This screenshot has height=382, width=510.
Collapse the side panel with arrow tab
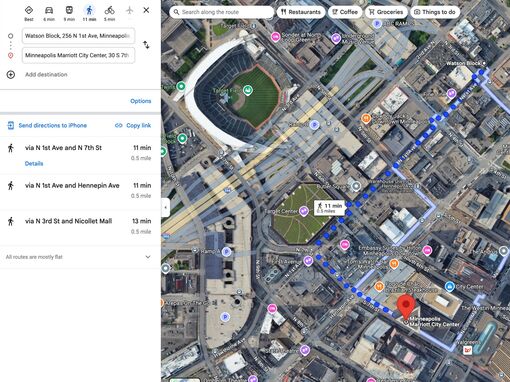tap(166, 207)
